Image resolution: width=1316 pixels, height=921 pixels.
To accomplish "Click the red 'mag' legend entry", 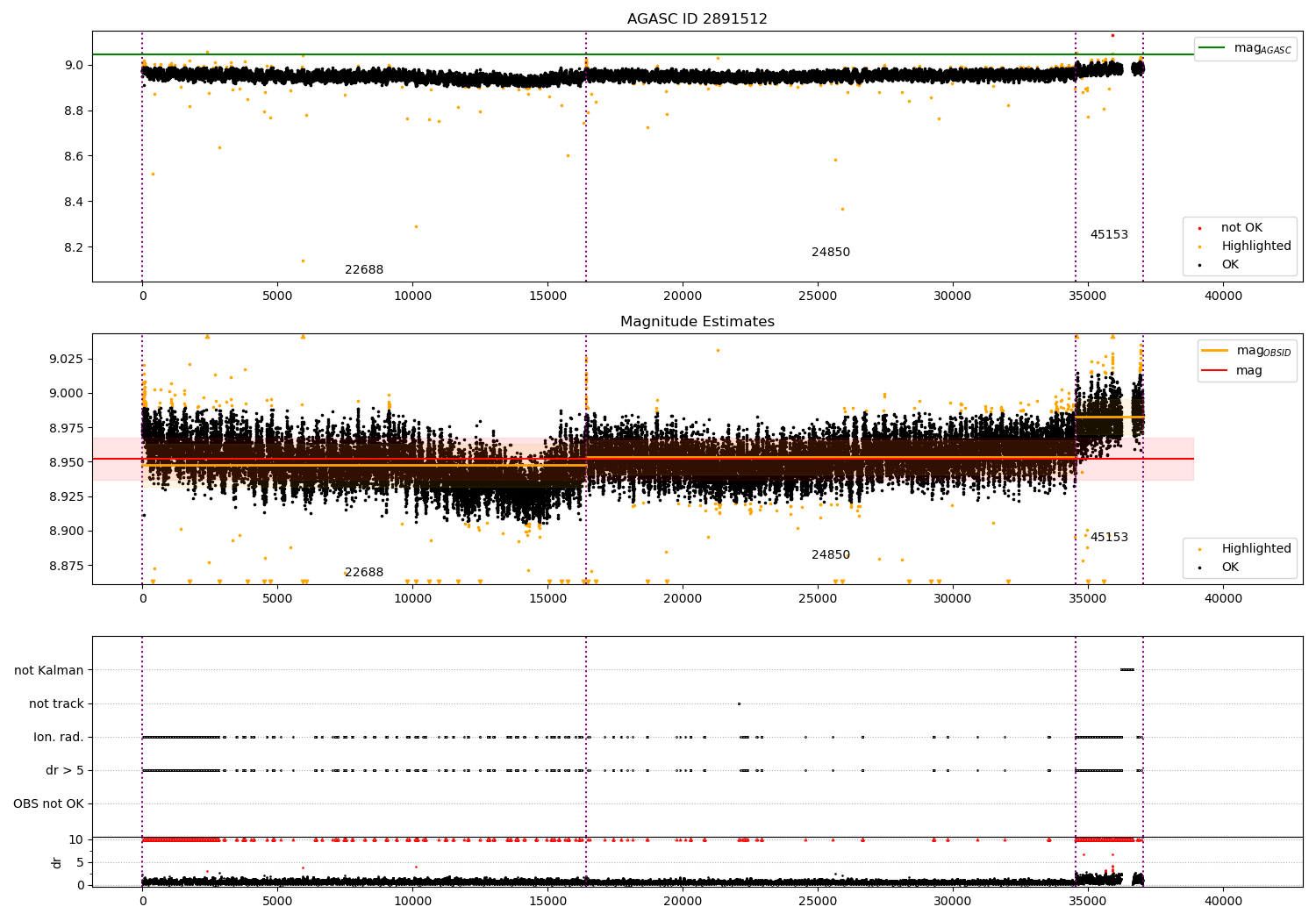I will coord(1233,370).
